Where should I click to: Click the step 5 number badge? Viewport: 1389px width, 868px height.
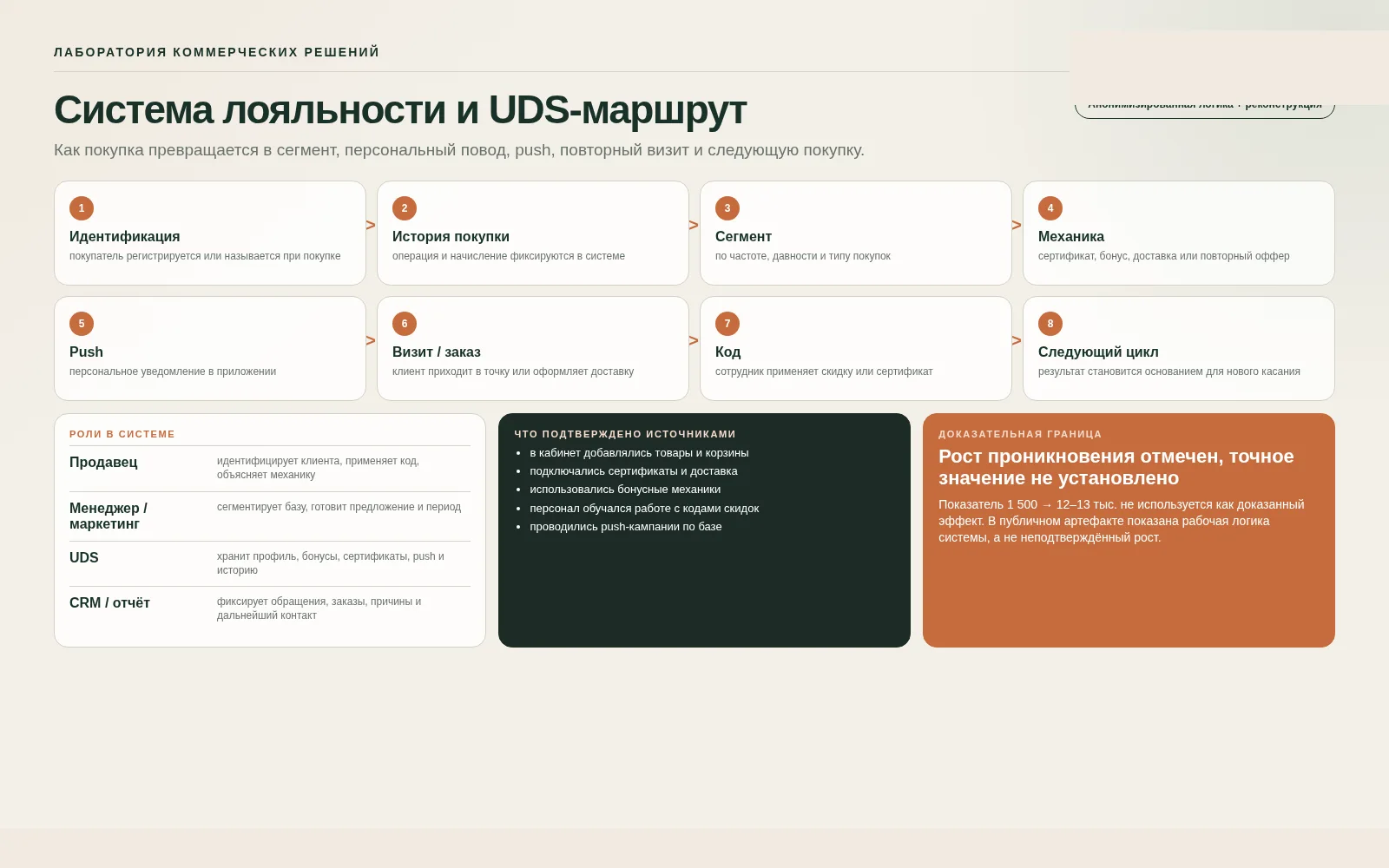(x=82, y=324)
